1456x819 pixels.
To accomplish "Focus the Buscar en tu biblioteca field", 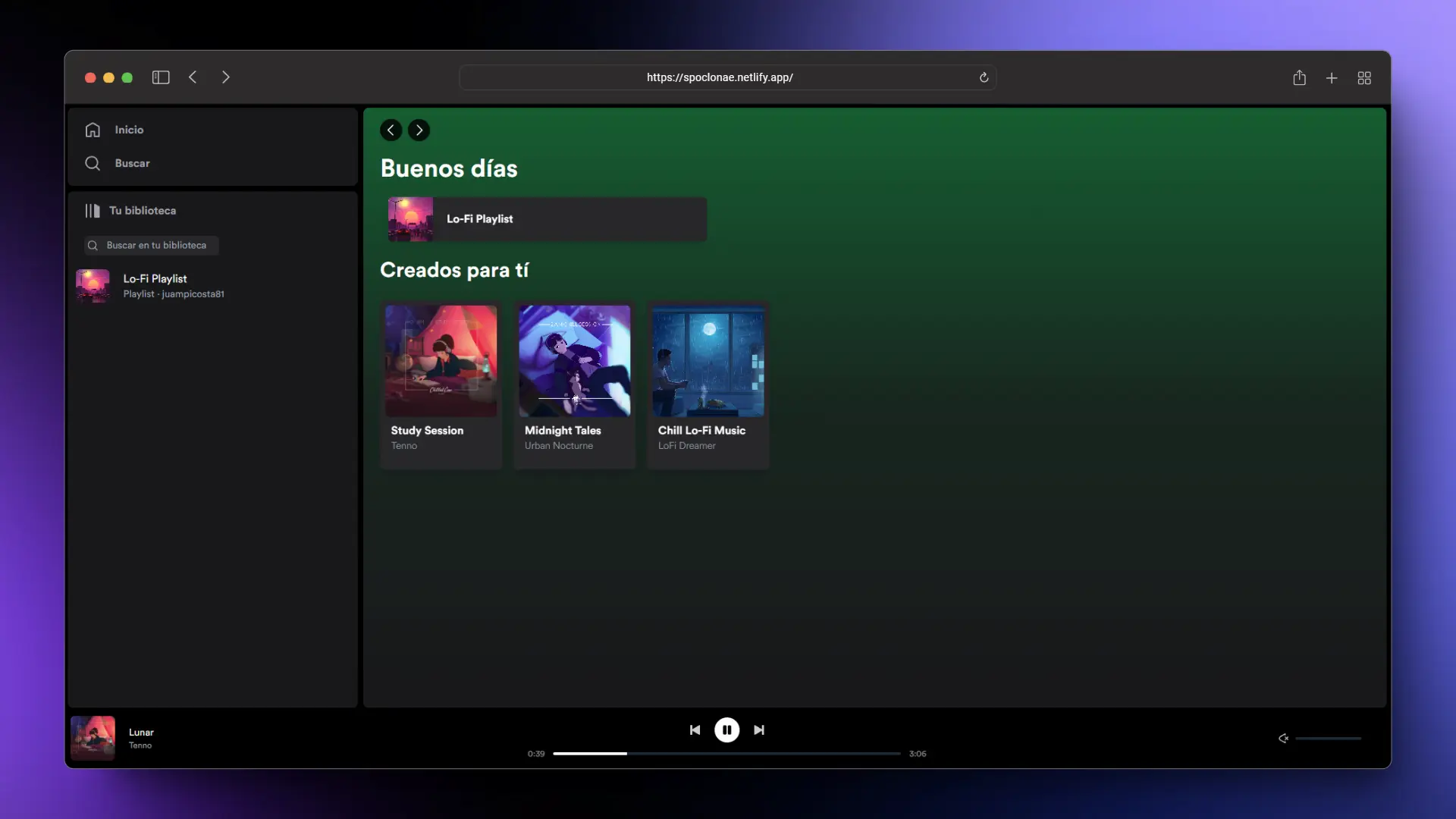I will (x=152, y=245).
